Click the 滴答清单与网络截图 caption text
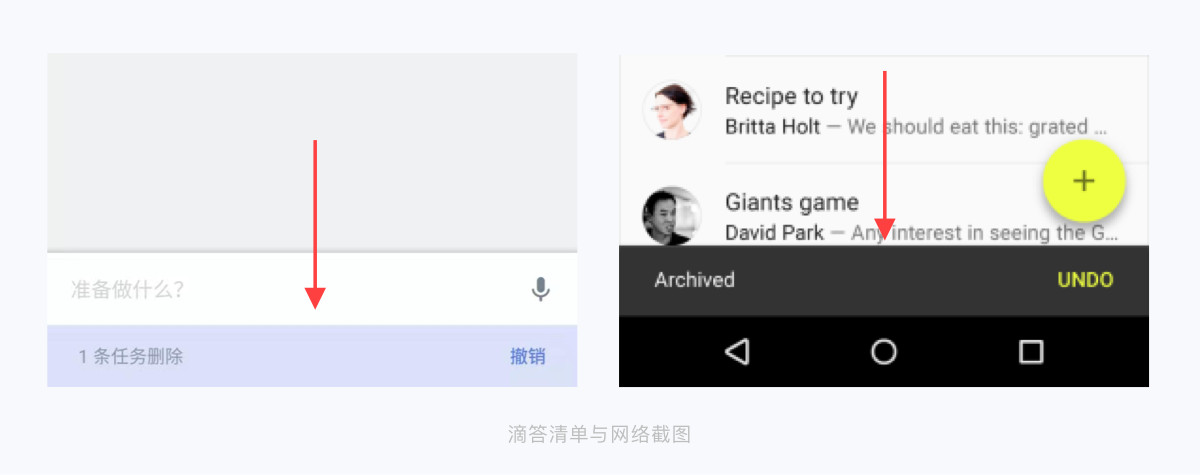 click(x=599, y=434)
